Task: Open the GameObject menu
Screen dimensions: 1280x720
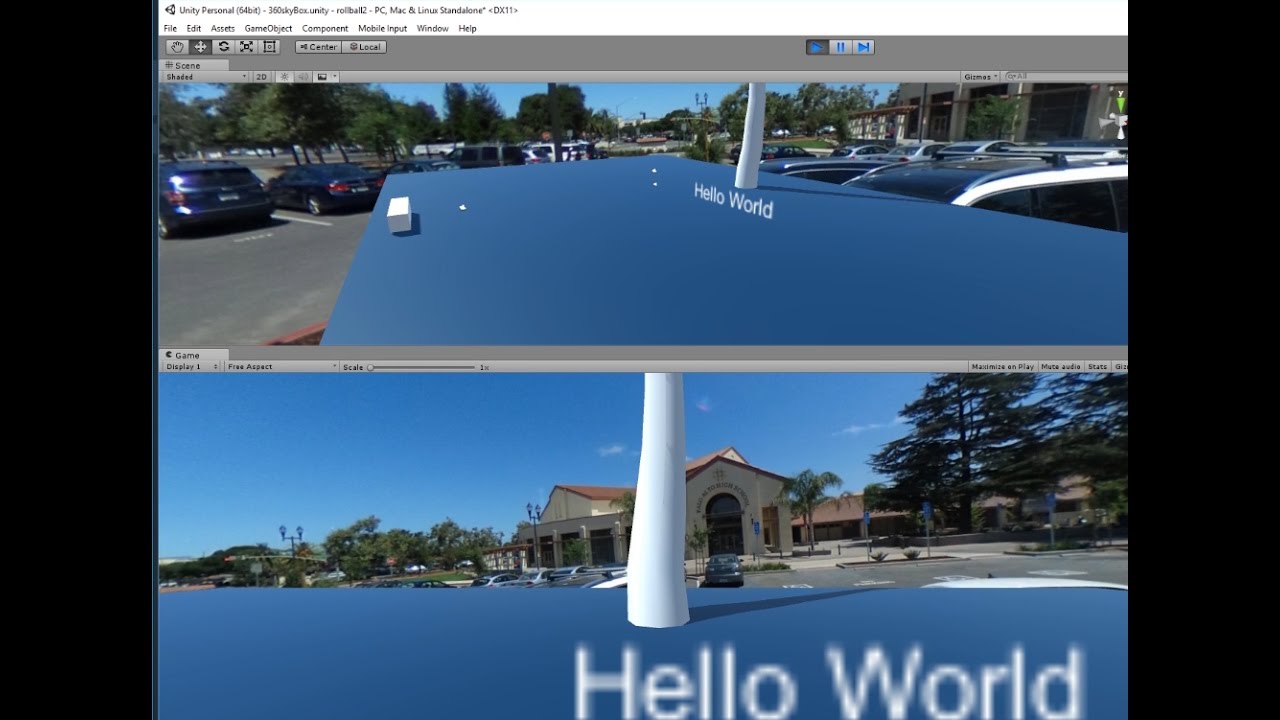Action: pos(268,29)
